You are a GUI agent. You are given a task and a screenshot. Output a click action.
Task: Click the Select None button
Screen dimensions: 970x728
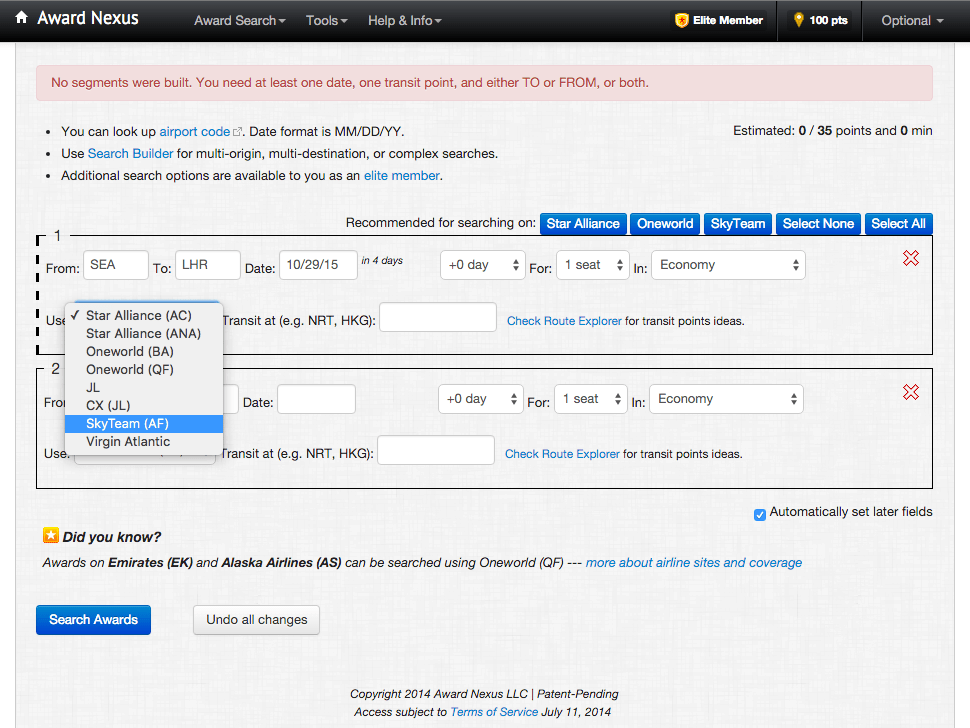pos(818,223)
